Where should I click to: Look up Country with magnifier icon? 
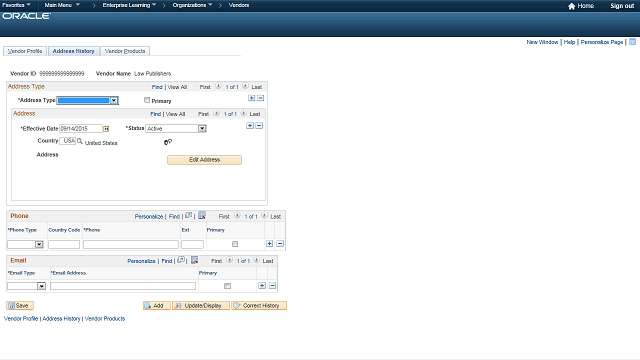point(80,141)
